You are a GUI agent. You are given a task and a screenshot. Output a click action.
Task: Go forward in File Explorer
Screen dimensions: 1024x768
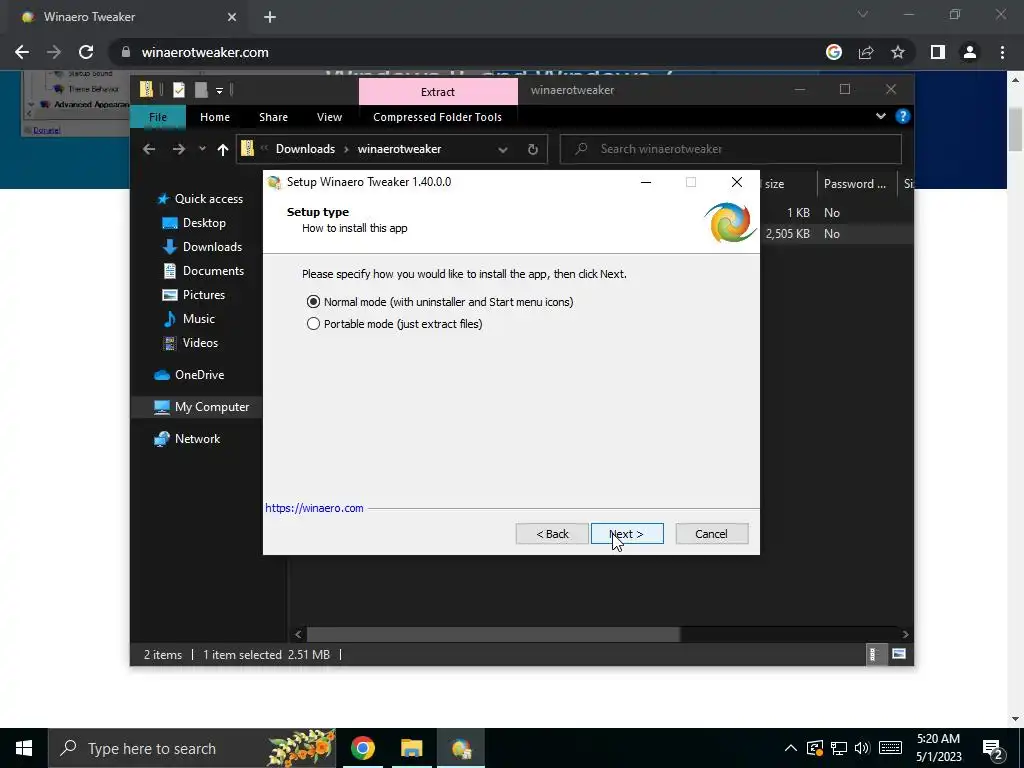178,149
